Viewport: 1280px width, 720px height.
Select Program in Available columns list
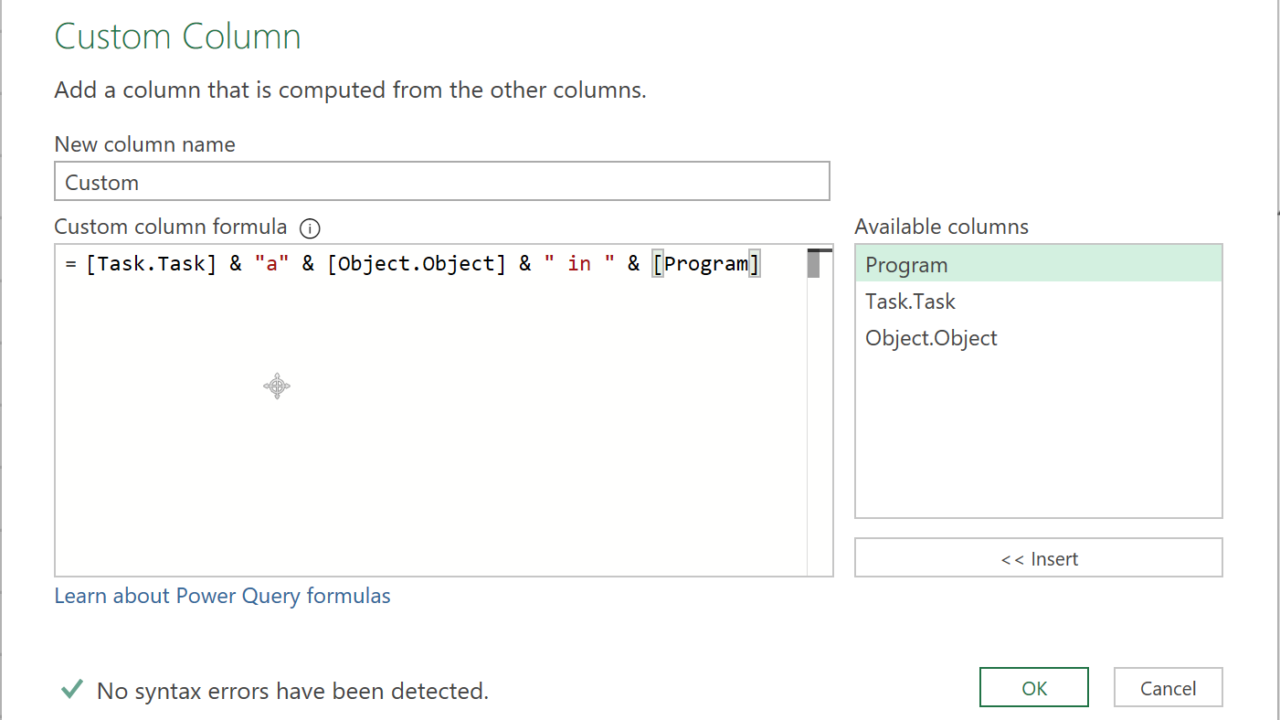tap(1038, 265)
